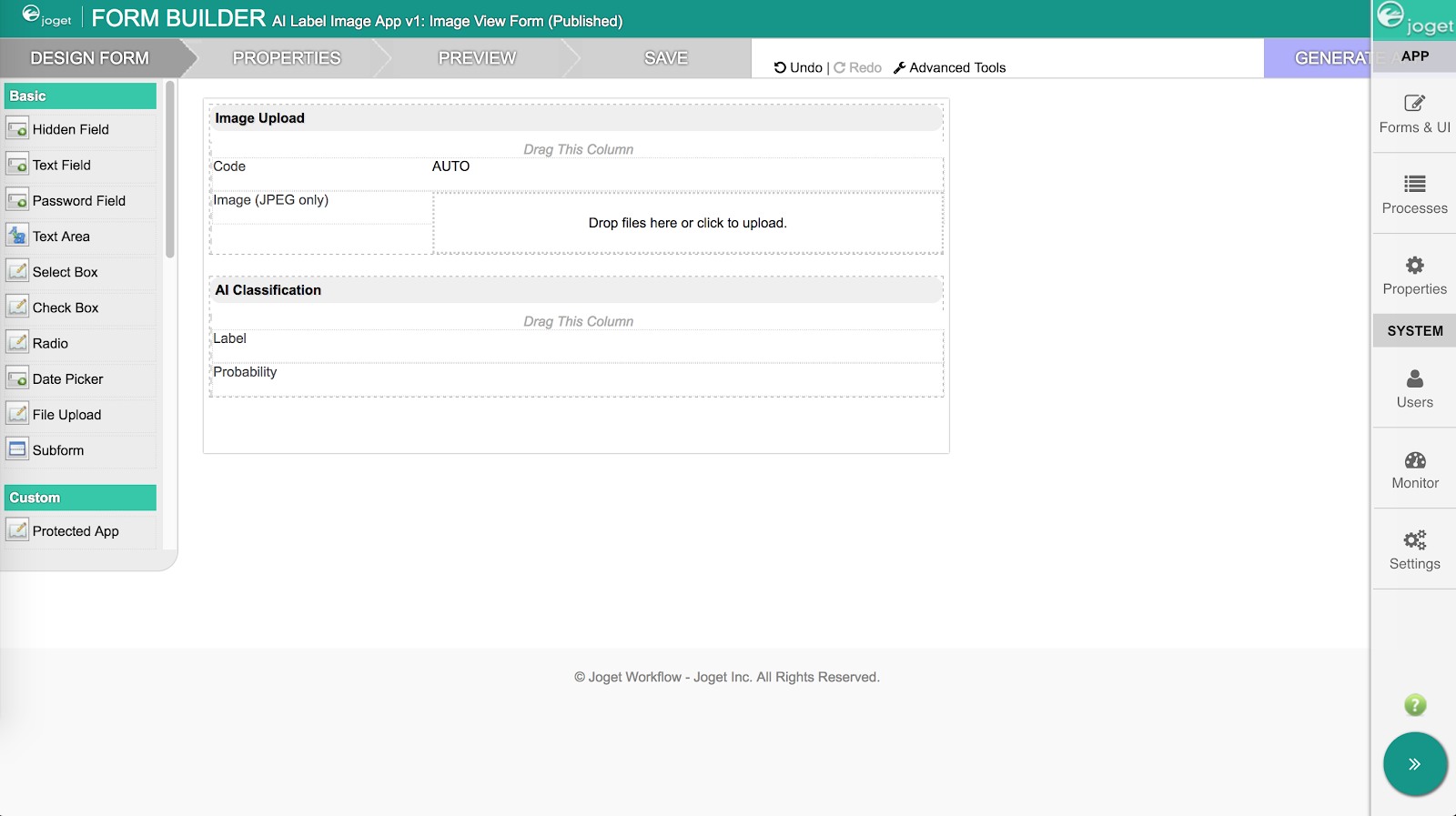The image size is (1456, 816).
Task: Switch to the PREVIEW tab
Action: (x=477, y=58)
